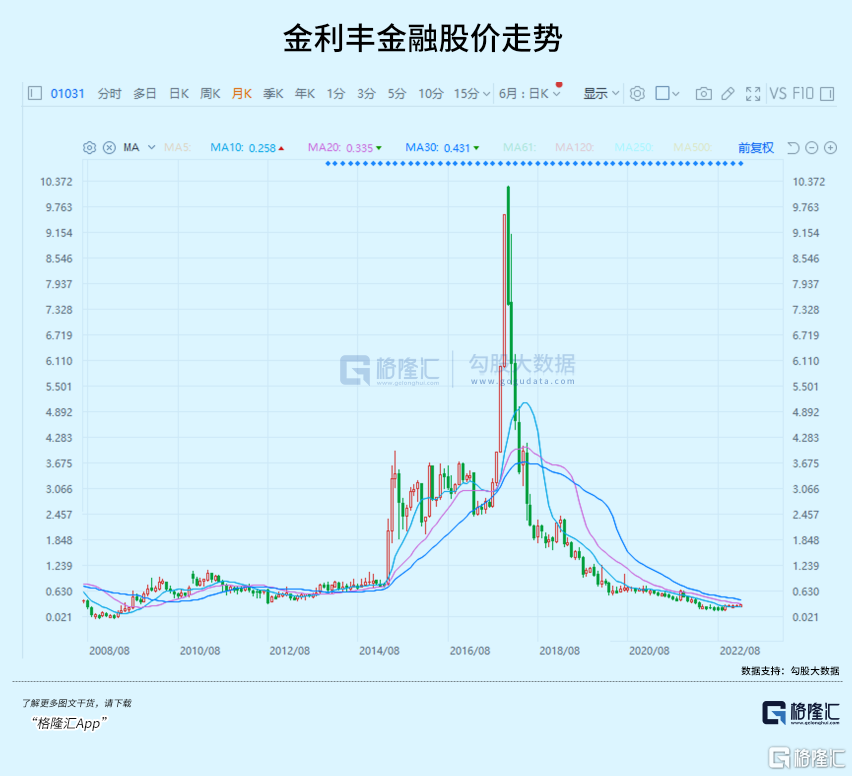This screenshot has width=852, height=776.
Task: Select the drawing pencil tool
Action: (x=728, y=94)
